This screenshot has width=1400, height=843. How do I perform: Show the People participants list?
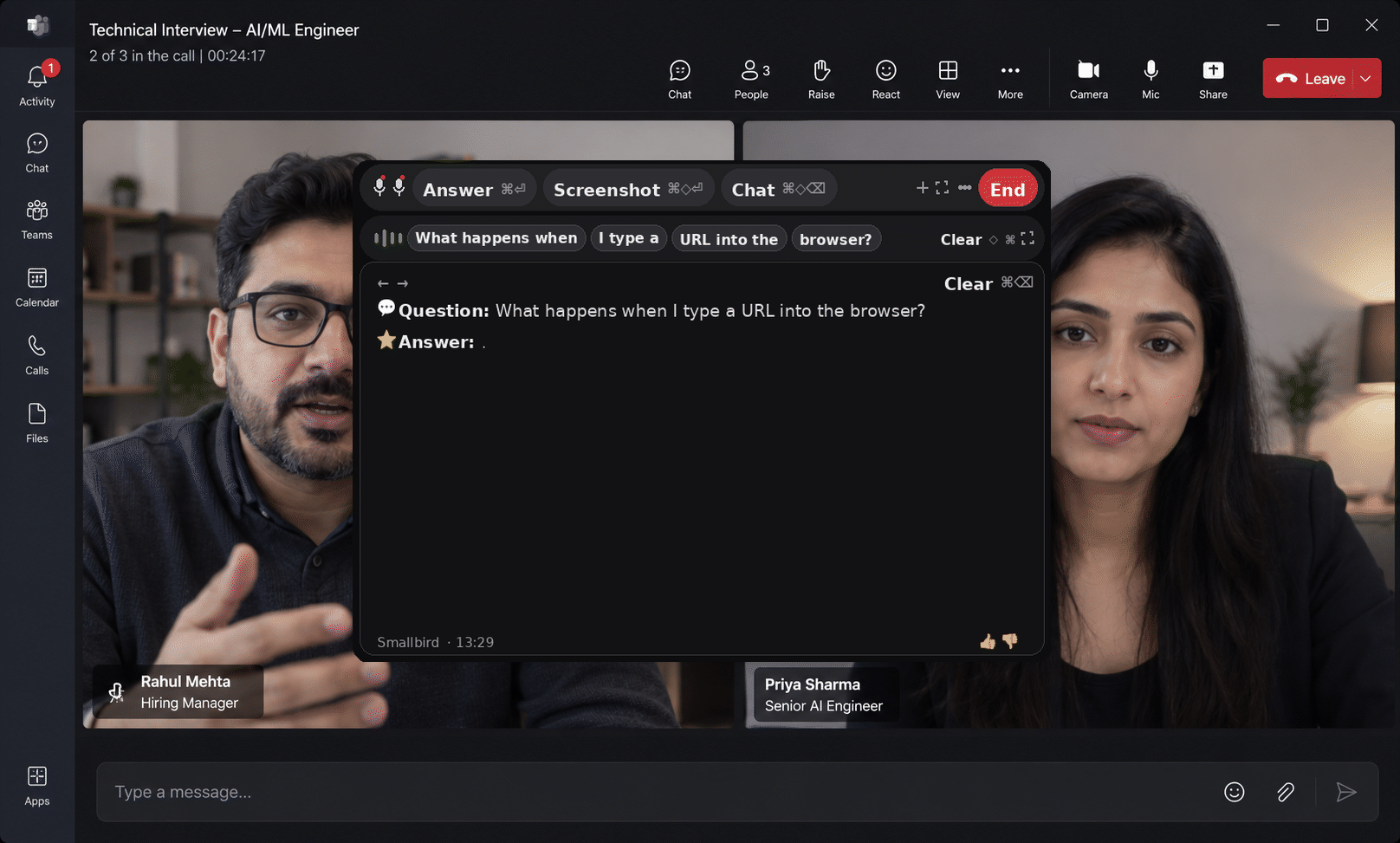752,79
